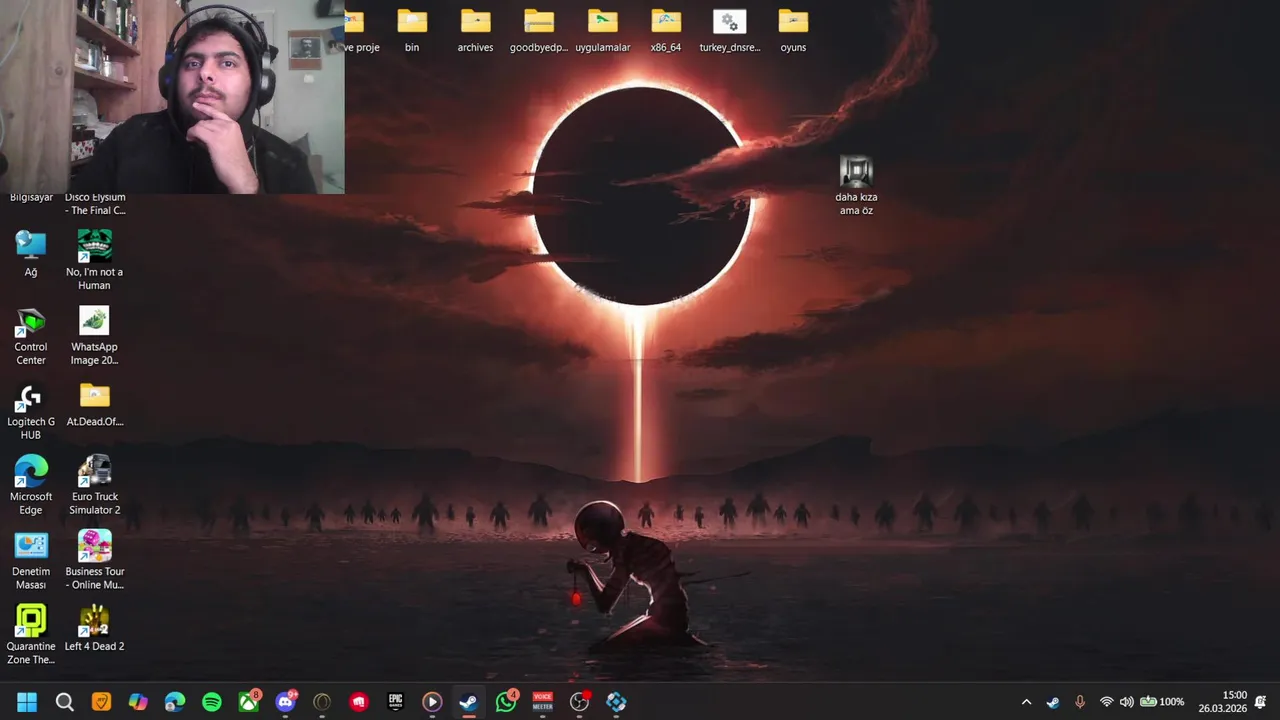Show hidden system tray icons
The image size is (1280, 720).
coord(1026,702)
